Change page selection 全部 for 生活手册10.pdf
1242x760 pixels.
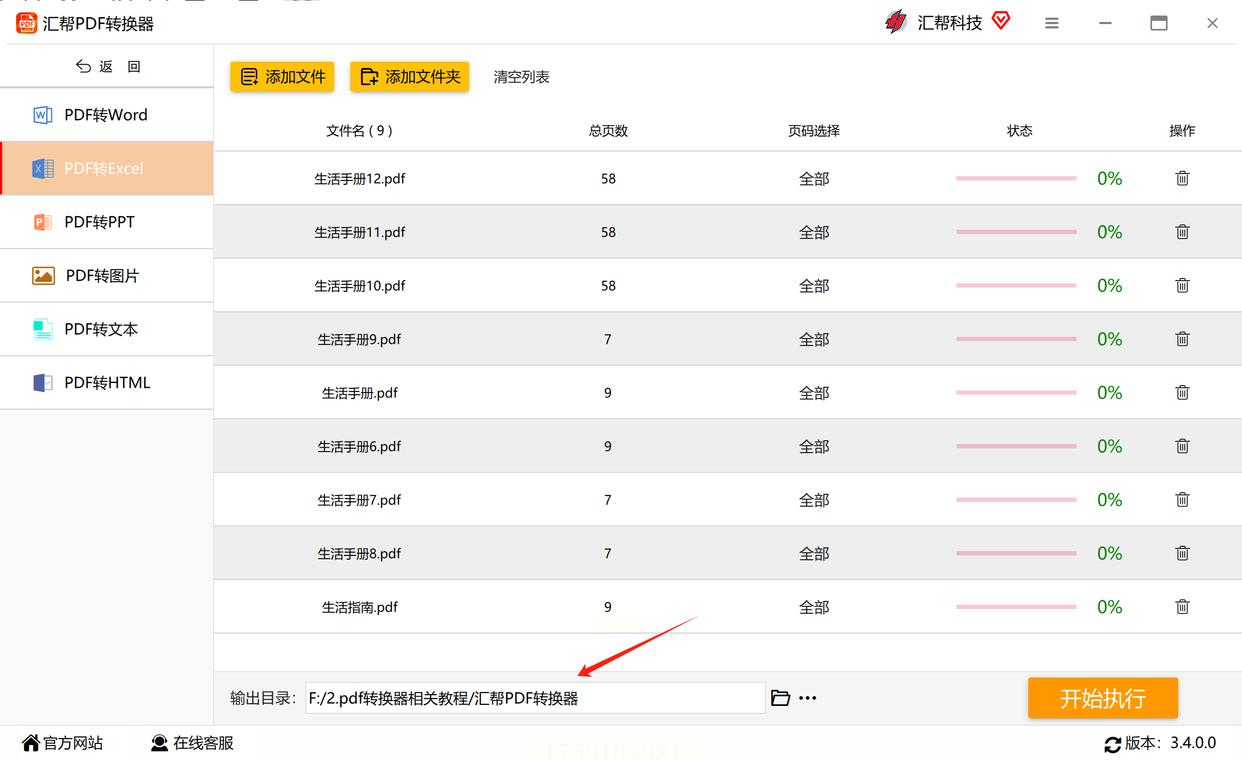click(x=814, y=286)
